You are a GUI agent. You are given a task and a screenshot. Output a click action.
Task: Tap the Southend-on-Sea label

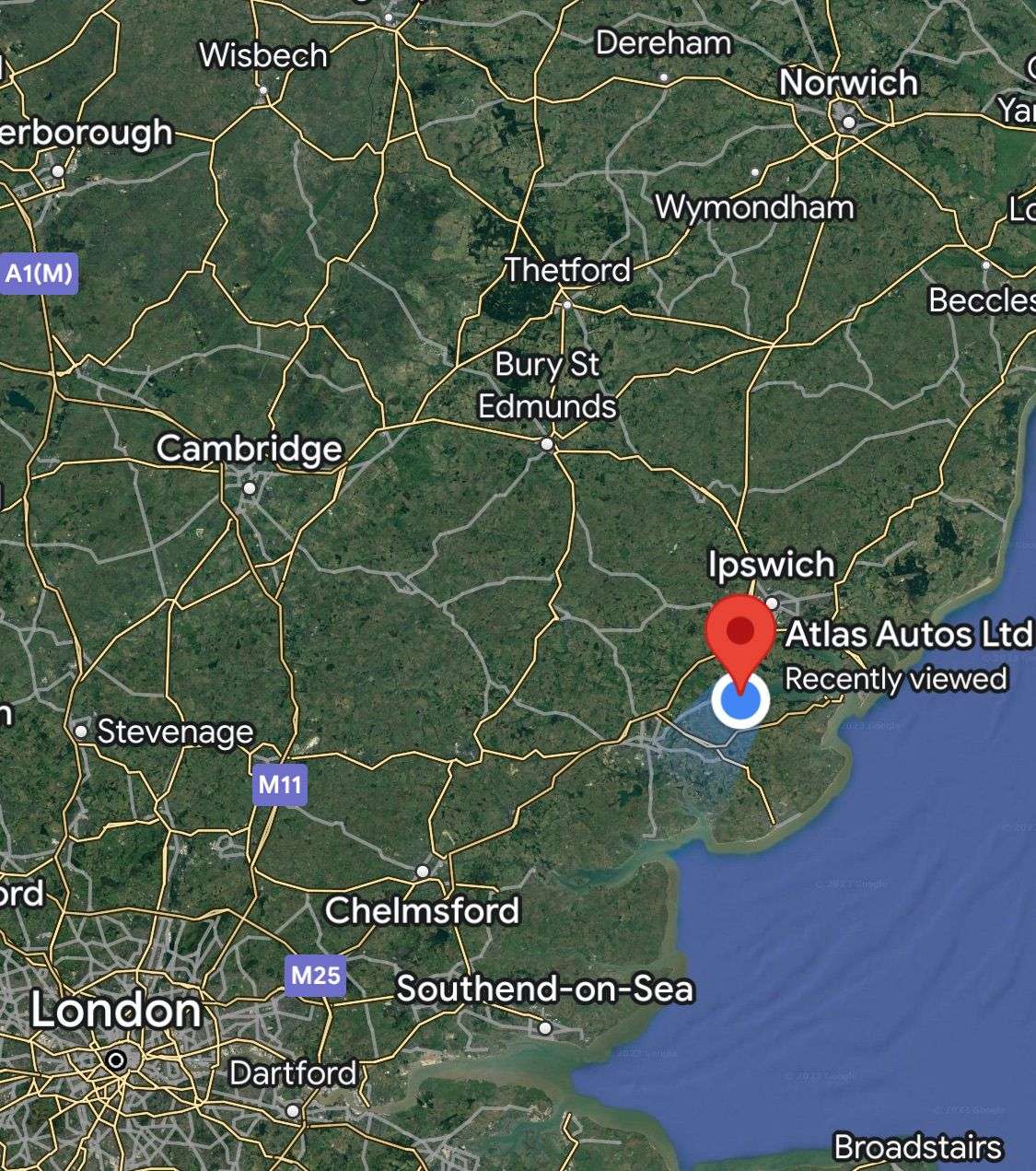(x=544, y=989)
